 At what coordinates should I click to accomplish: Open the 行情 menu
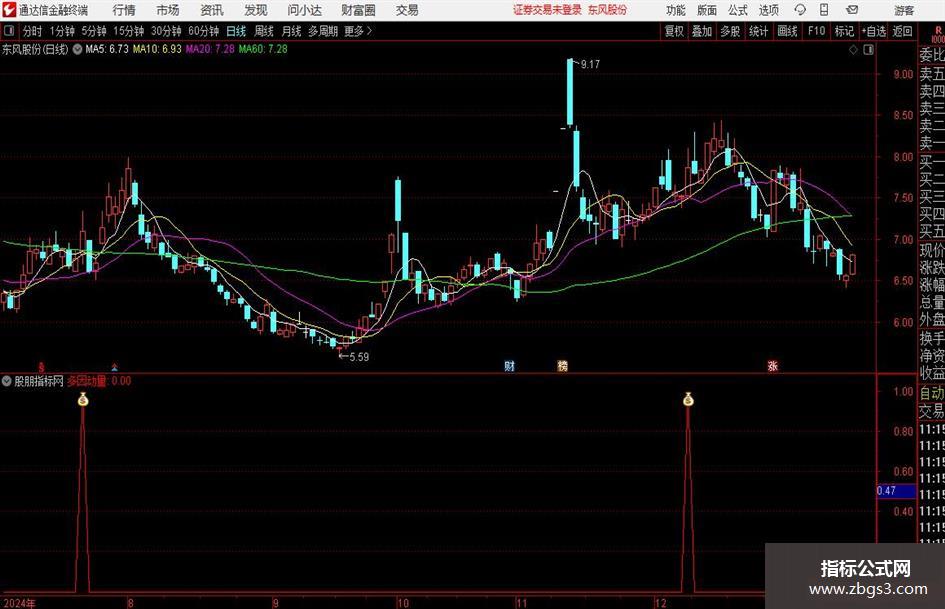point(124,10)
